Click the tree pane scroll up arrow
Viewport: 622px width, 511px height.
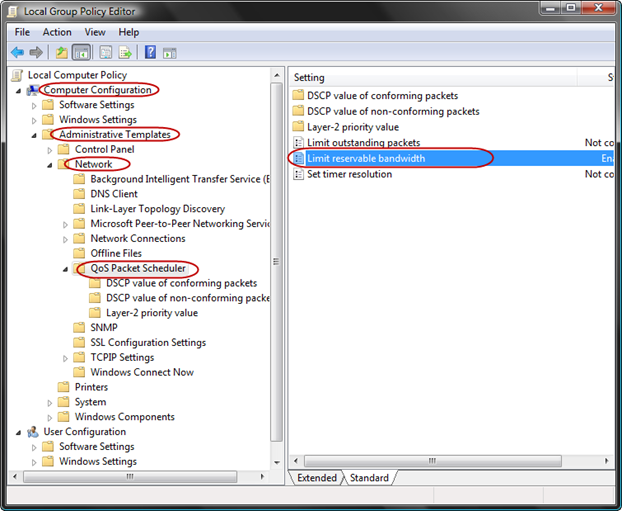tap(276, 75)
